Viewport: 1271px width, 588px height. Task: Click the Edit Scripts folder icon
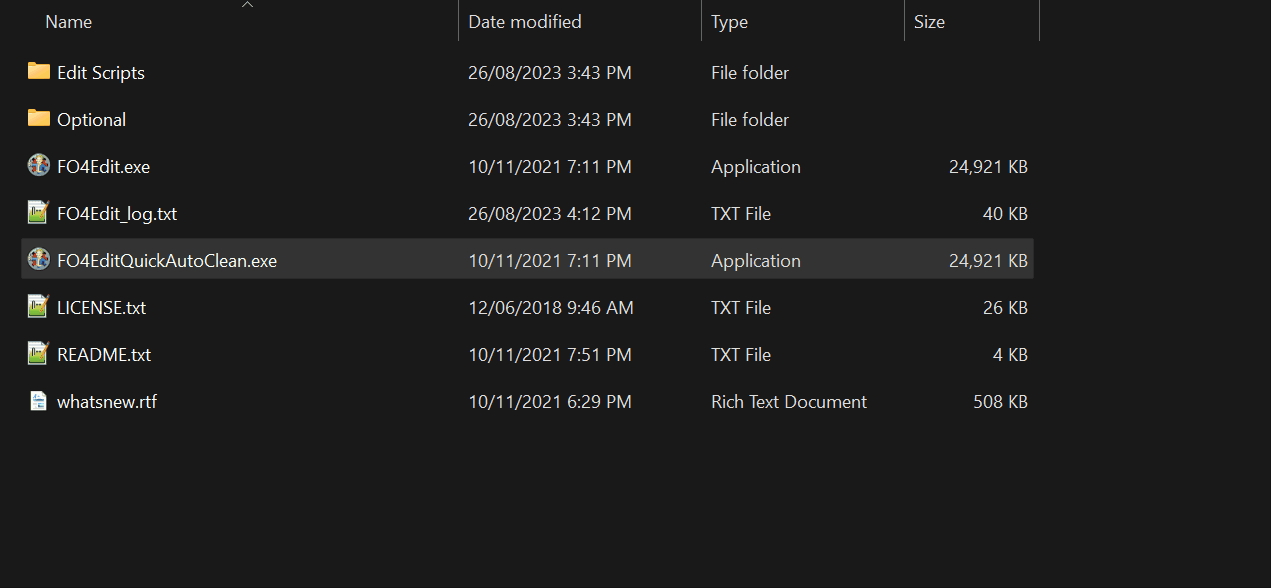[39, 72]
